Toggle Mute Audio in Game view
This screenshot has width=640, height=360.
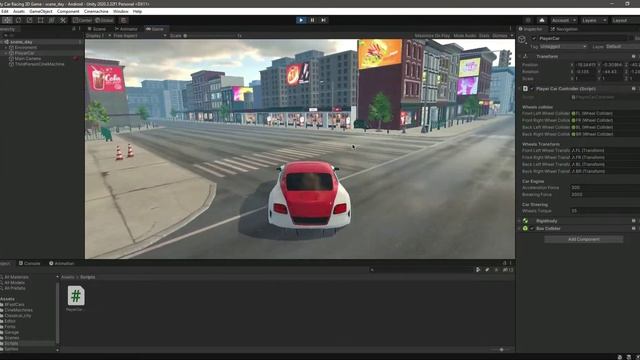pyautogui.click(x=464, y=36)
